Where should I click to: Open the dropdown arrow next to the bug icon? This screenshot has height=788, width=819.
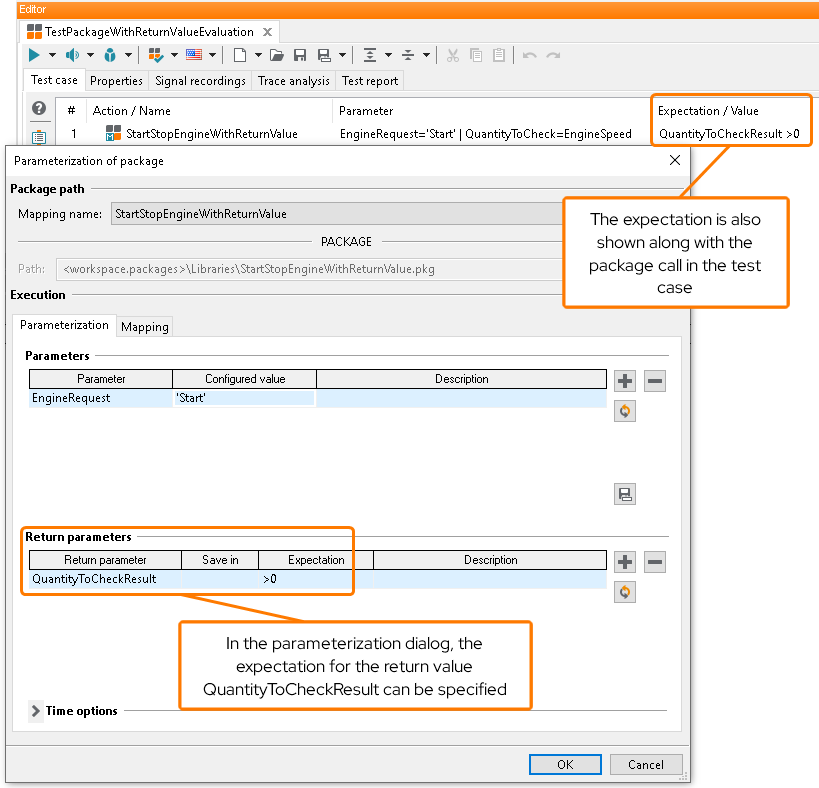[128, 55]
